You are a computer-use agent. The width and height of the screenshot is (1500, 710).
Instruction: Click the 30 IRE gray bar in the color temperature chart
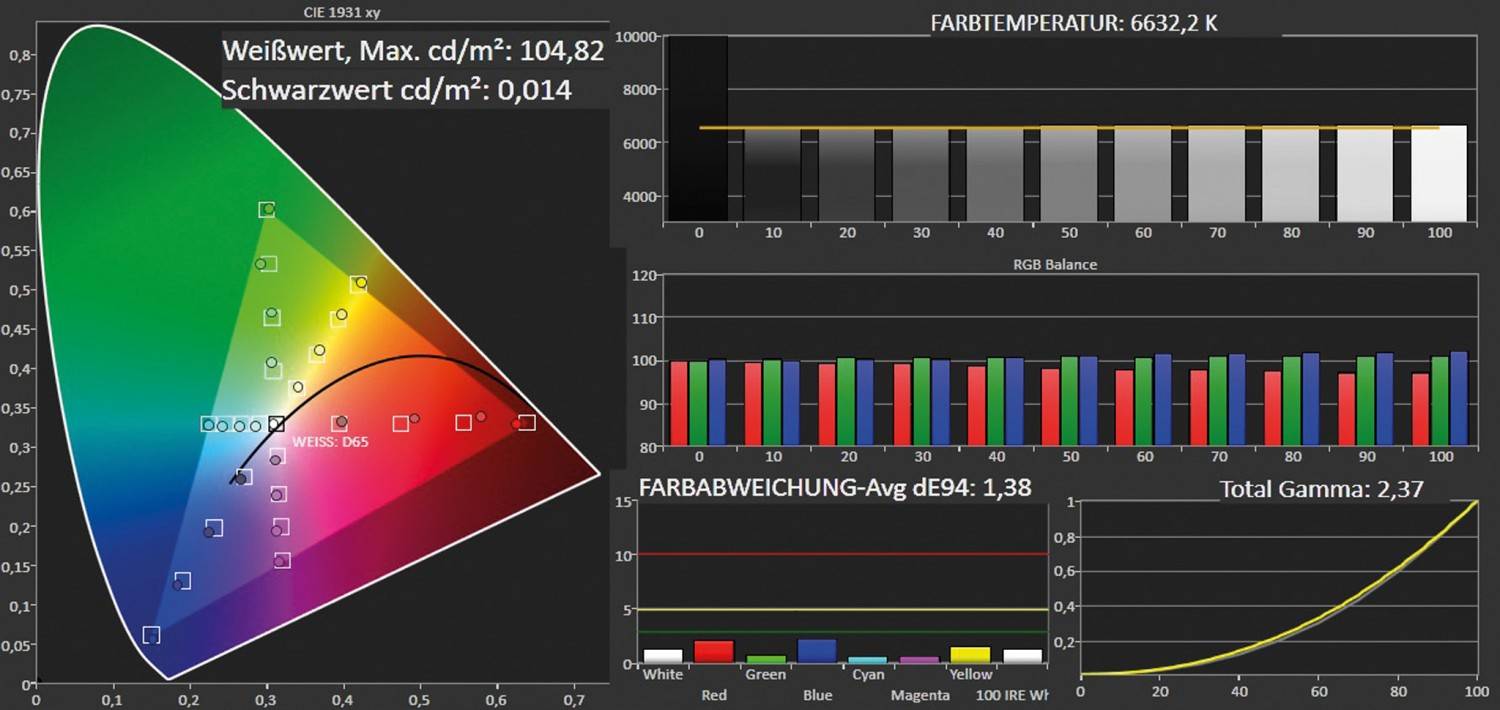[x=920, y=174]
